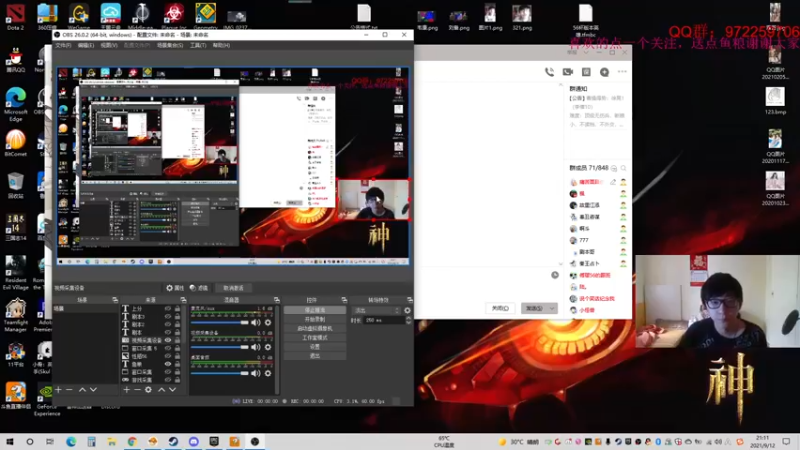Open the more options ellipsis in the QQ chat
The height and width of the screenshot is (450, 800).
click(x=622, y=72)
